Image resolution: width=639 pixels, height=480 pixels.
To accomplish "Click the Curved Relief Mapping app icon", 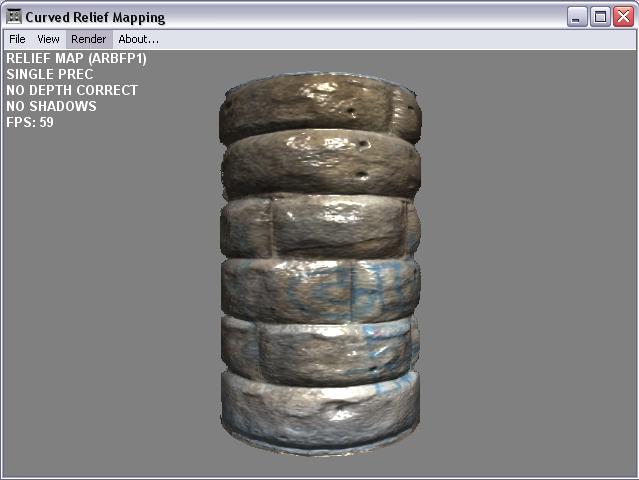I will tap(14, 17).
